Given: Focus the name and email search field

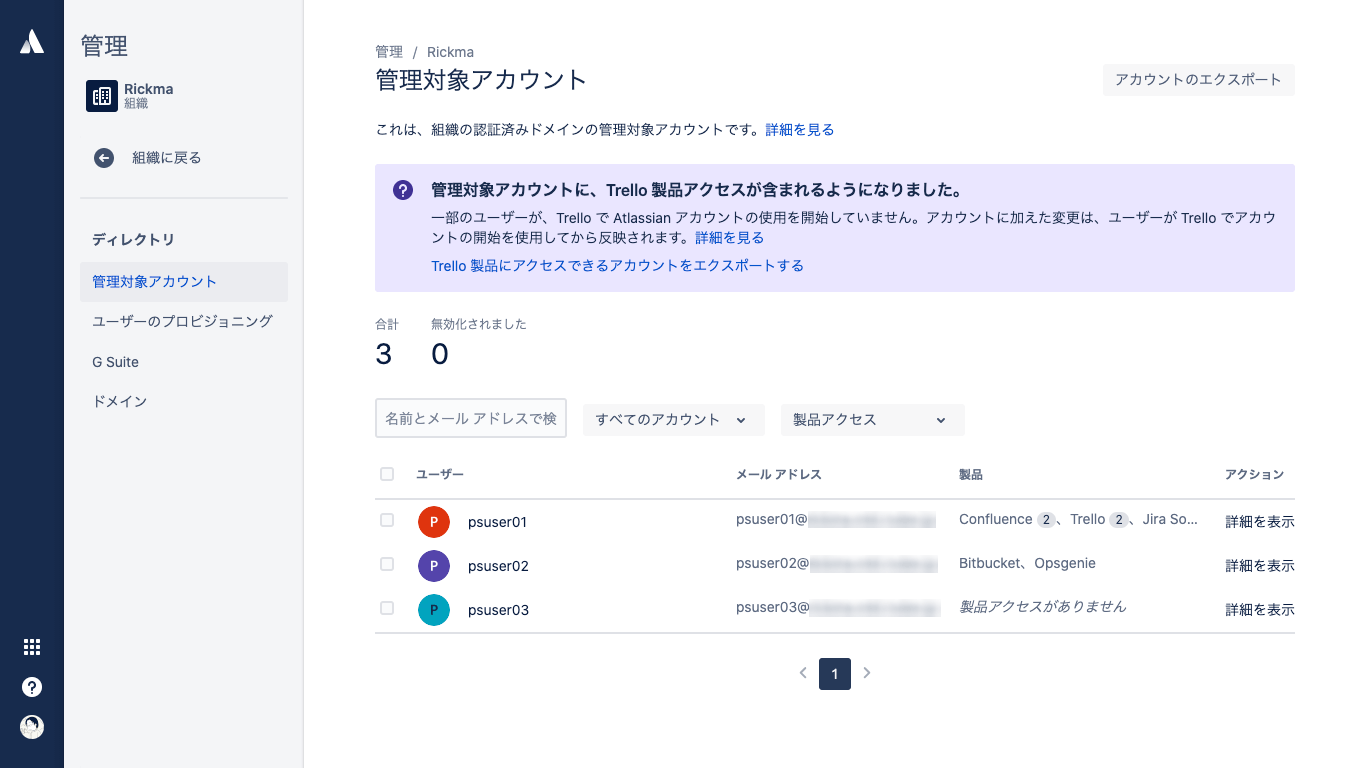Looking at the screenshot, I should (471, 419).
